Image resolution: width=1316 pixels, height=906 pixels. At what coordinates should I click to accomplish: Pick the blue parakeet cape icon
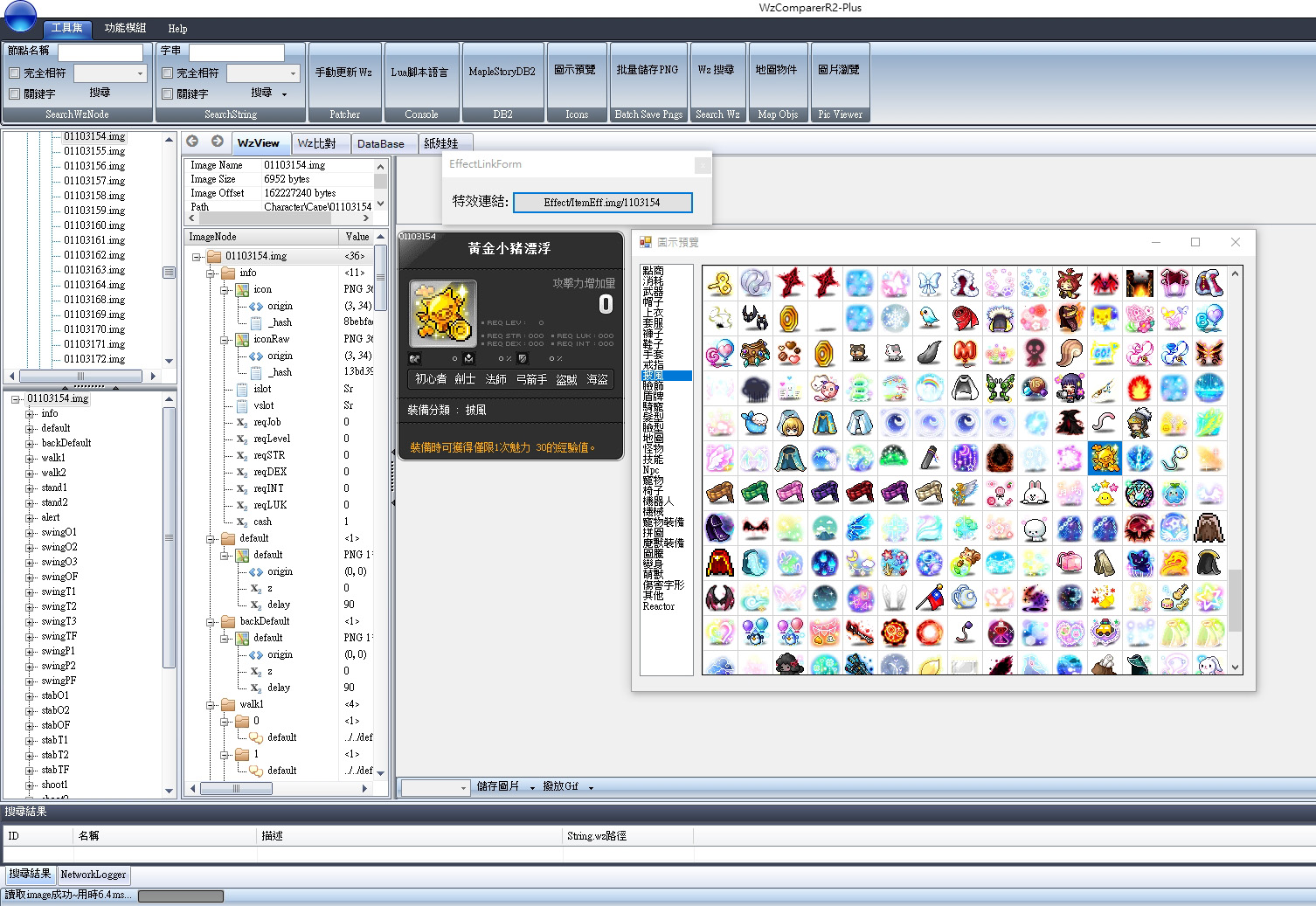[930, 318]
